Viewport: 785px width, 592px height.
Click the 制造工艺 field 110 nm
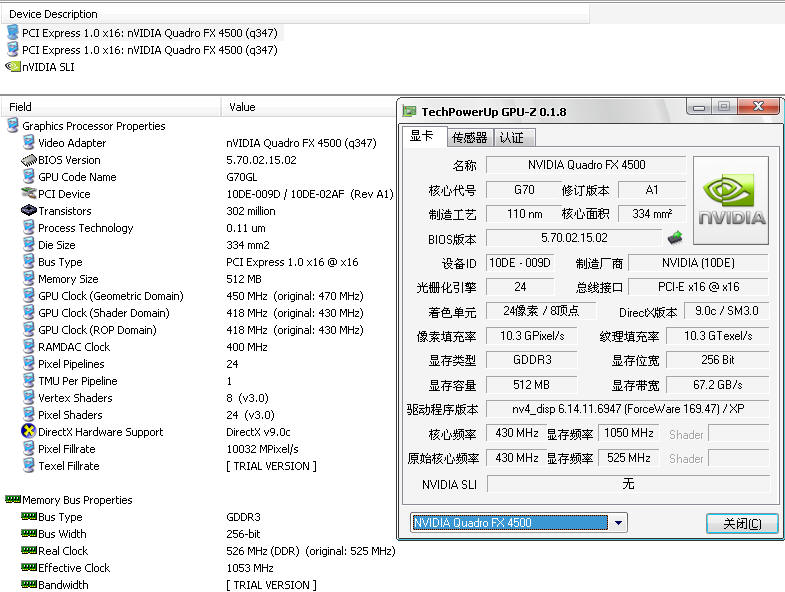pos(523,214)
